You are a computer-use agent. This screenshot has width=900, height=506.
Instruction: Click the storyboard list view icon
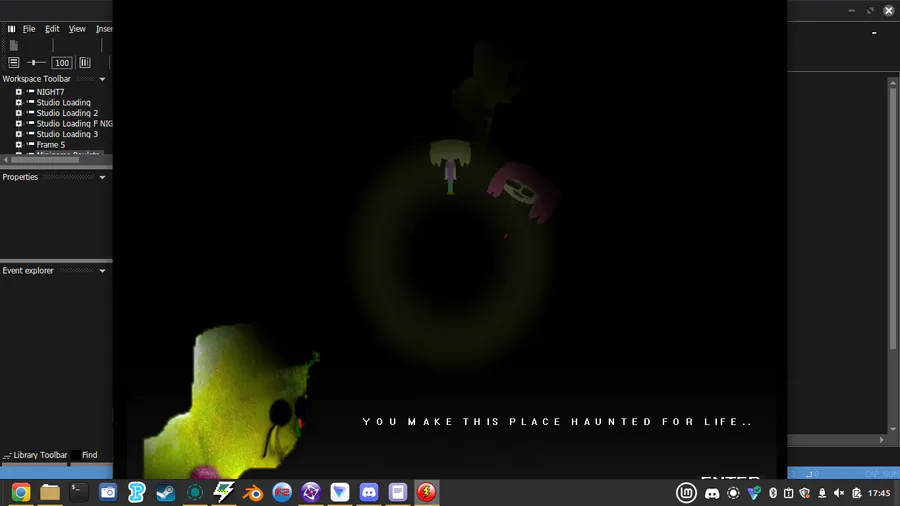click(14, 62)
